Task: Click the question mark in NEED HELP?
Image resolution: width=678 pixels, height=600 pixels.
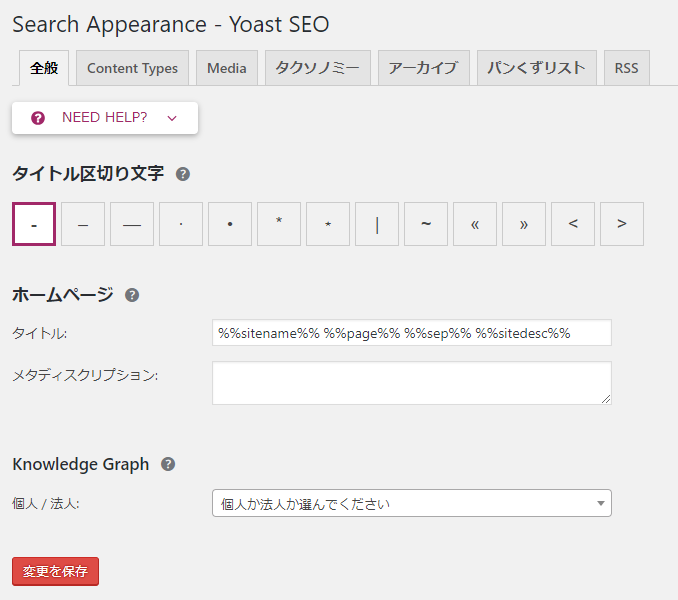Action: pos(38,118)
